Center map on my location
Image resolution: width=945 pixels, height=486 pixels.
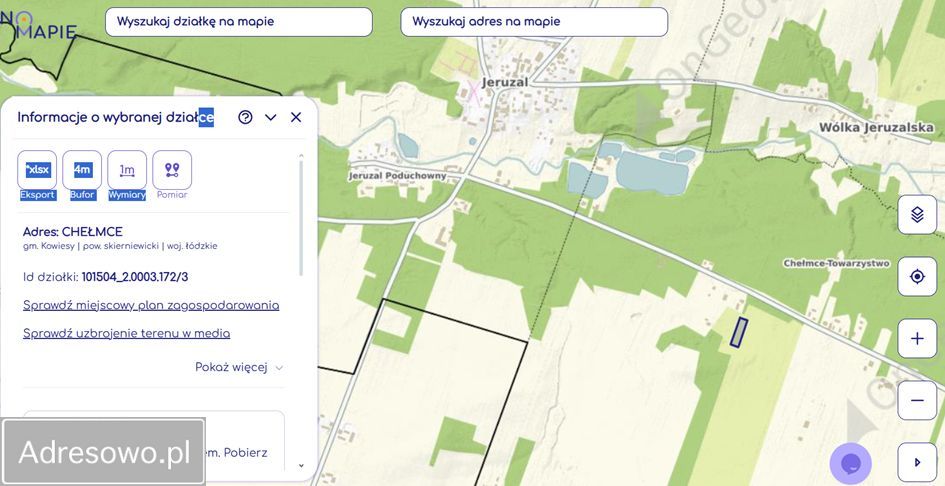917,277
